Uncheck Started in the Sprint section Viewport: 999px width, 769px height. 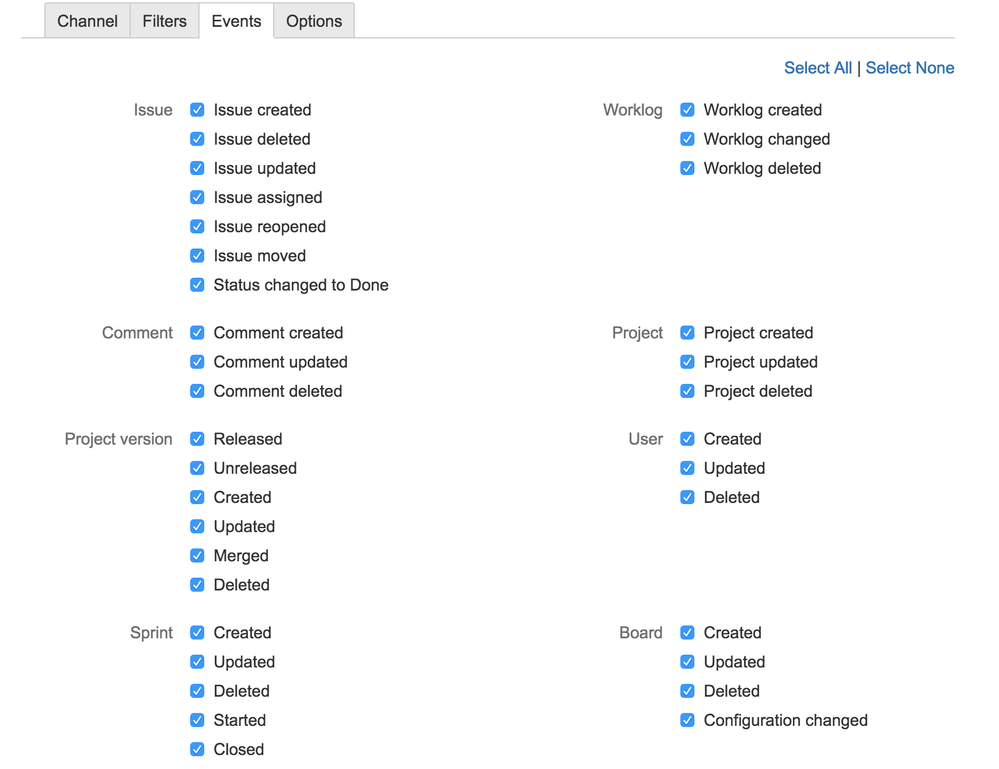pyautogui.click(x=197, y=720)
